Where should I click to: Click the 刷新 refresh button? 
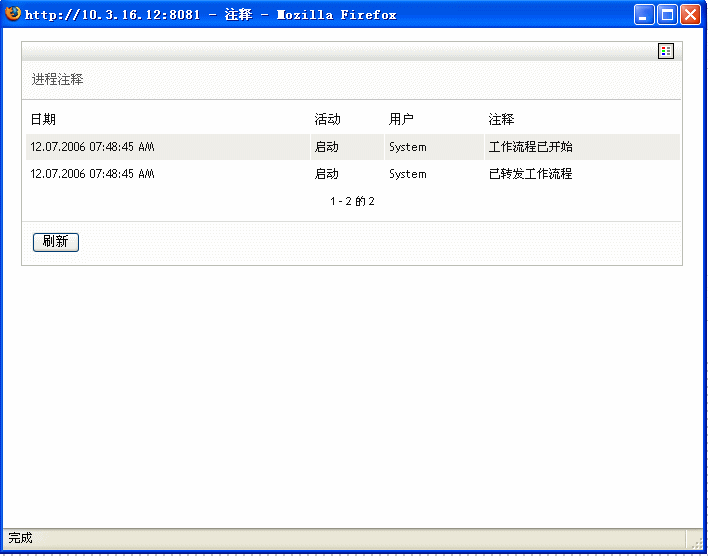coord(56,242)
